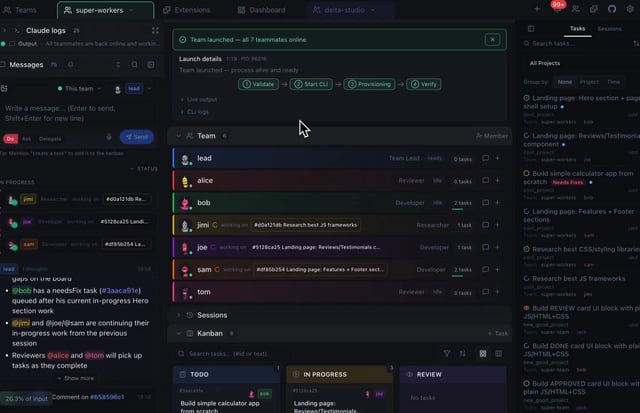Select the 'Do' message mode
This screenshot has width=640, height=413.
point(10,138)
